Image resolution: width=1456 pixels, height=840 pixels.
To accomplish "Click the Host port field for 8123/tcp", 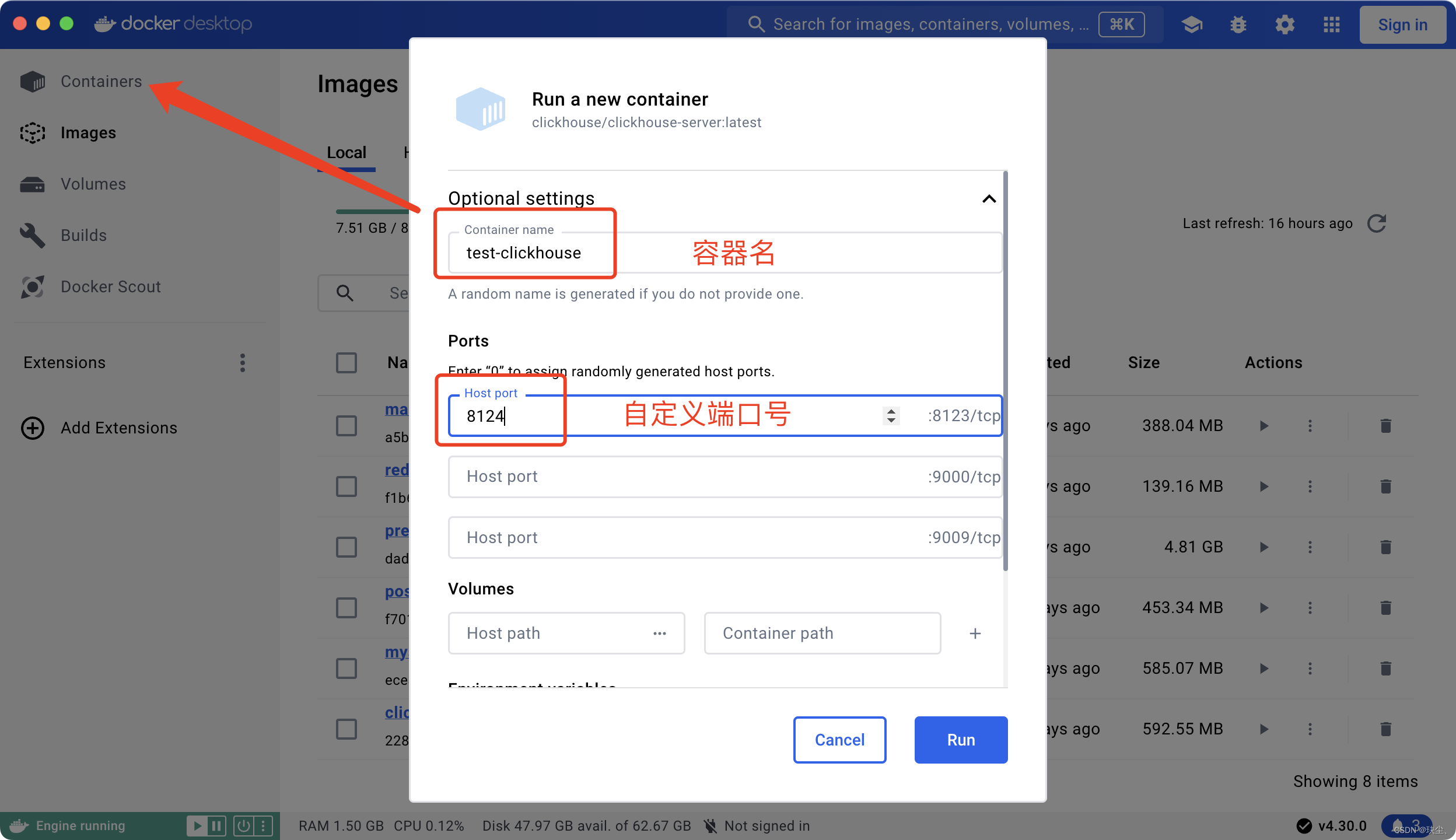I will [725, 416].
